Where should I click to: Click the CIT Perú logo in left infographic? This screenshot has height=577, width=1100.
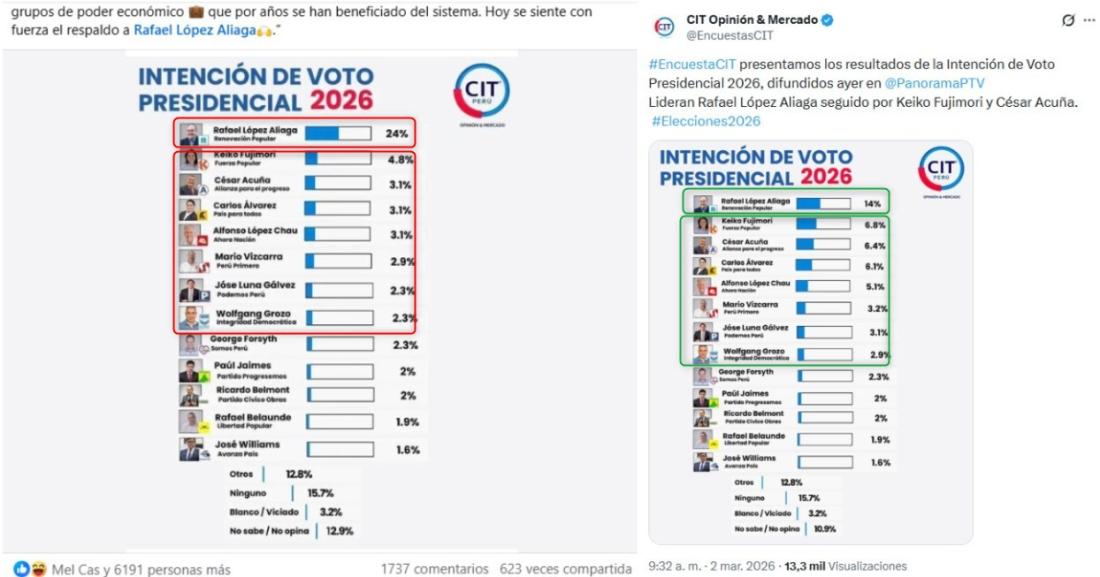(483, 92)
